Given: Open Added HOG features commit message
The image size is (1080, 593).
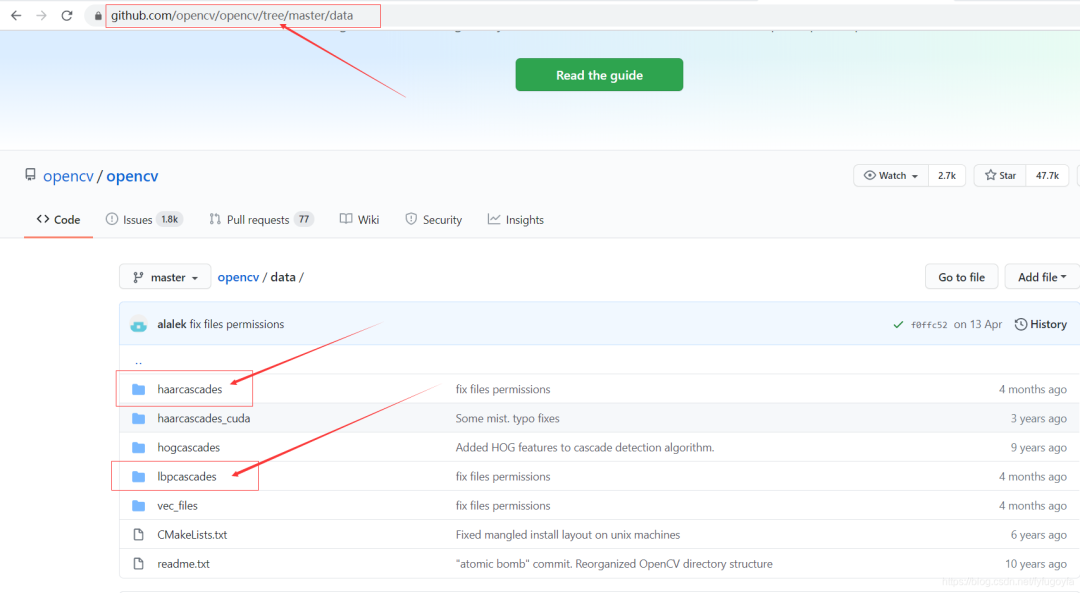Looking at the screenshot, I should [x=585, y=447].
